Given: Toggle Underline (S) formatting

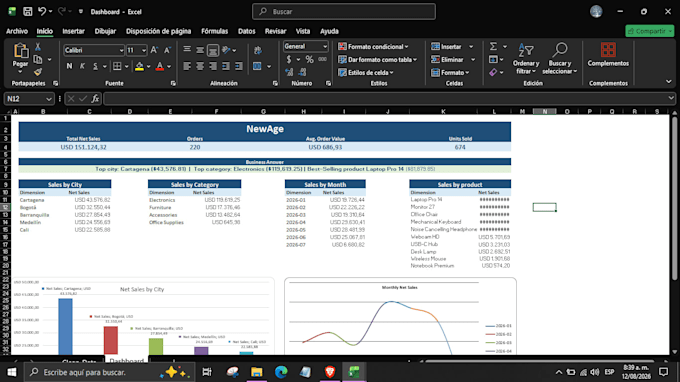Looking at the screenshot, I should click(x=95, y=66).
